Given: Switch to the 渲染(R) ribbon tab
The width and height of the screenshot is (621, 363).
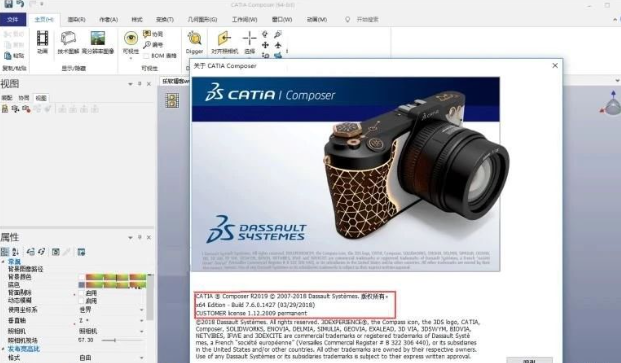Looking at the screenshot, I should (x=76, y=19).
